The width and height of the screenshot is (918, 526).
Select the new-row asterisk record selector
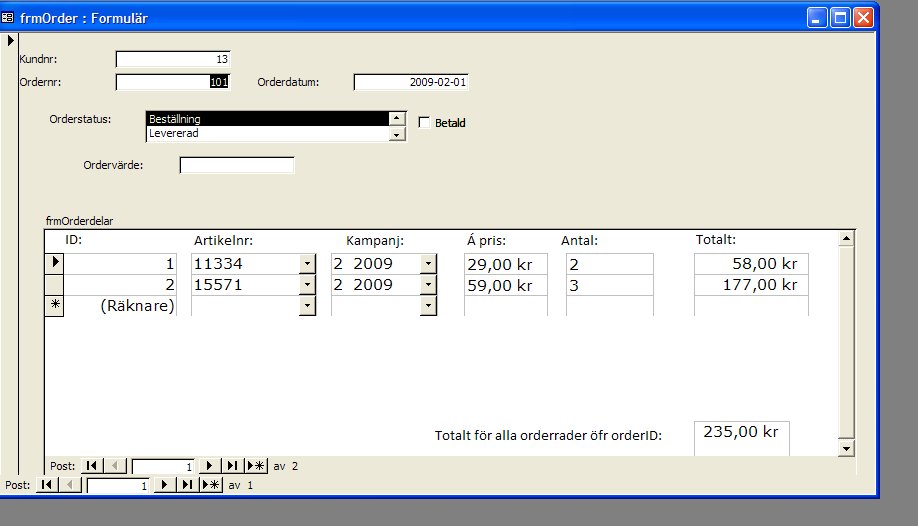(54, 305)
